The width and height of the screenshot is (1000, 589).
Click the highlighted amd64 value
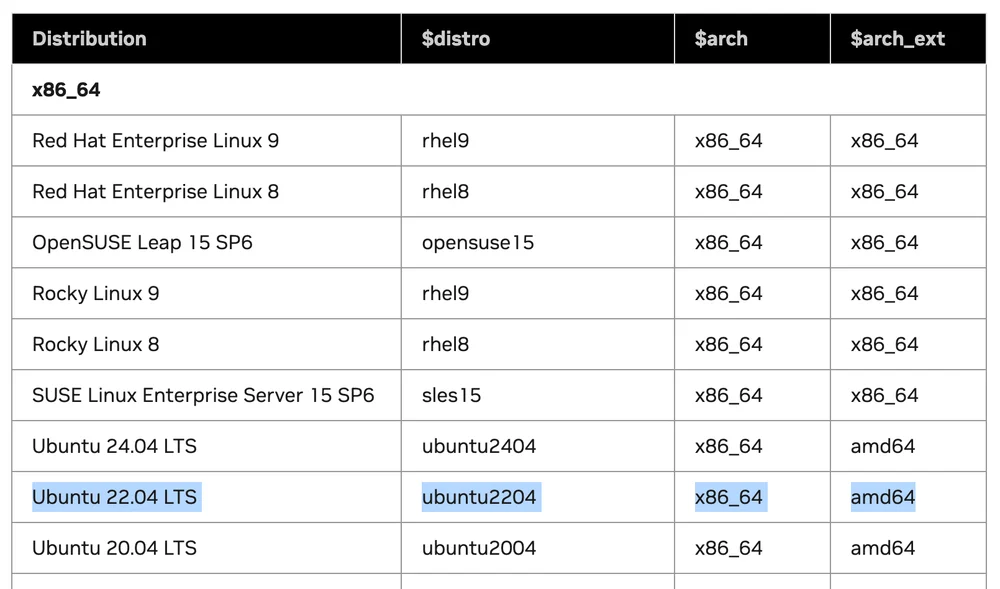(882, 497)
